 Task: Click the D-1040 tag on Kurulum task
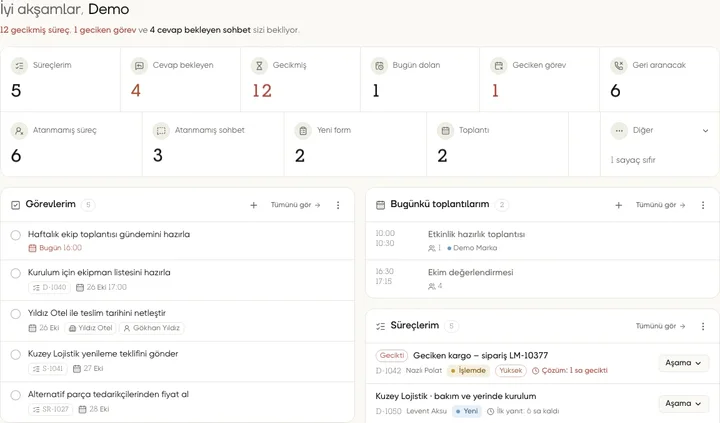coord(50,288)
